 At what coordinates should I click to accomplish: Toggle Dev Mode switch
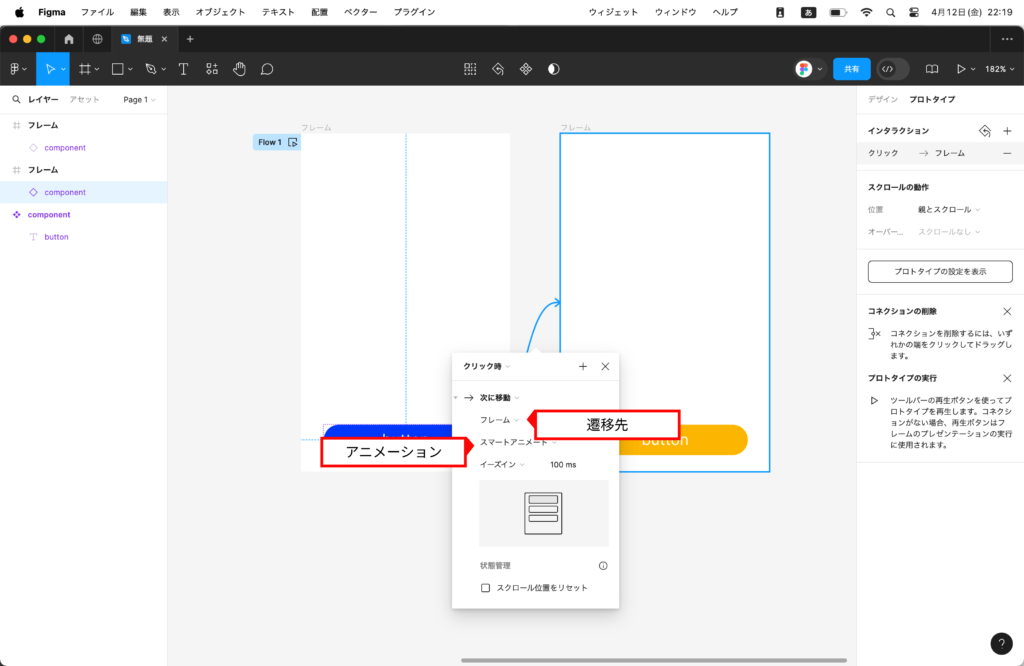click(x=893, y=69)
